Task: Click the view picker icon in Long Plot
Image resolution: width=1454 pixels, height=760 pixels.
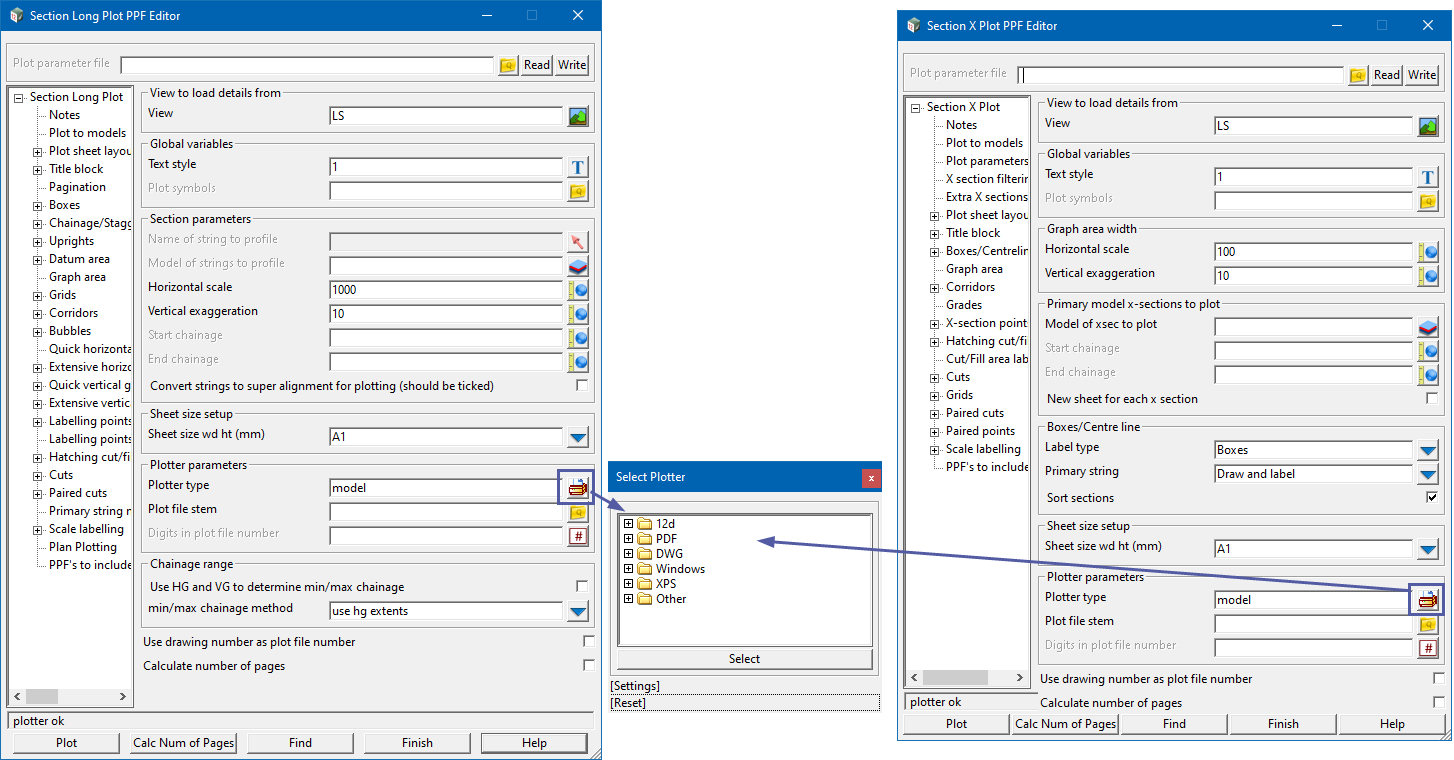Action: pos(578,117)
